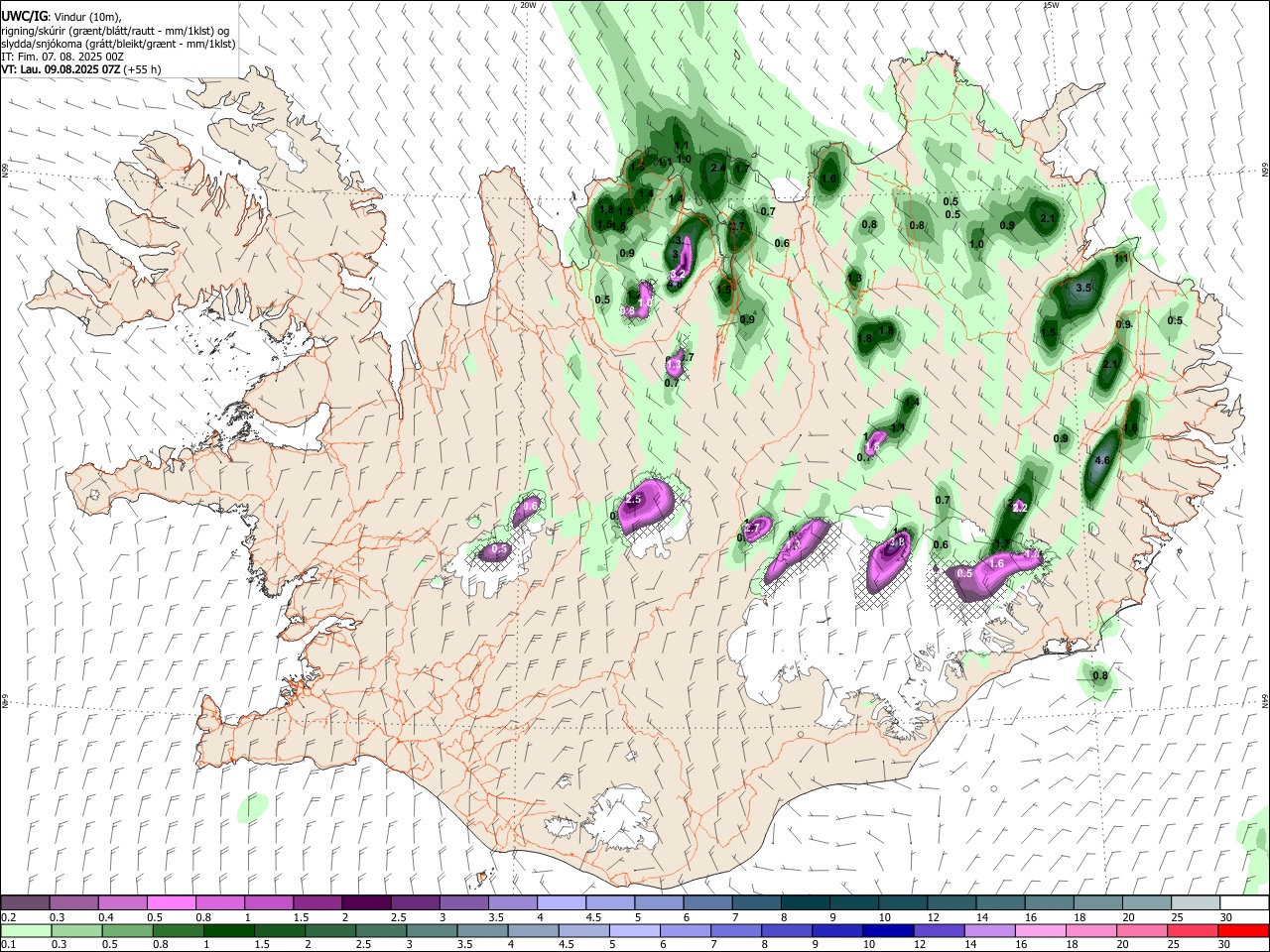1270x952 pixels.
Task: Click the '0.8' value over the southeast sea
Action: (x=1100, y=676)
